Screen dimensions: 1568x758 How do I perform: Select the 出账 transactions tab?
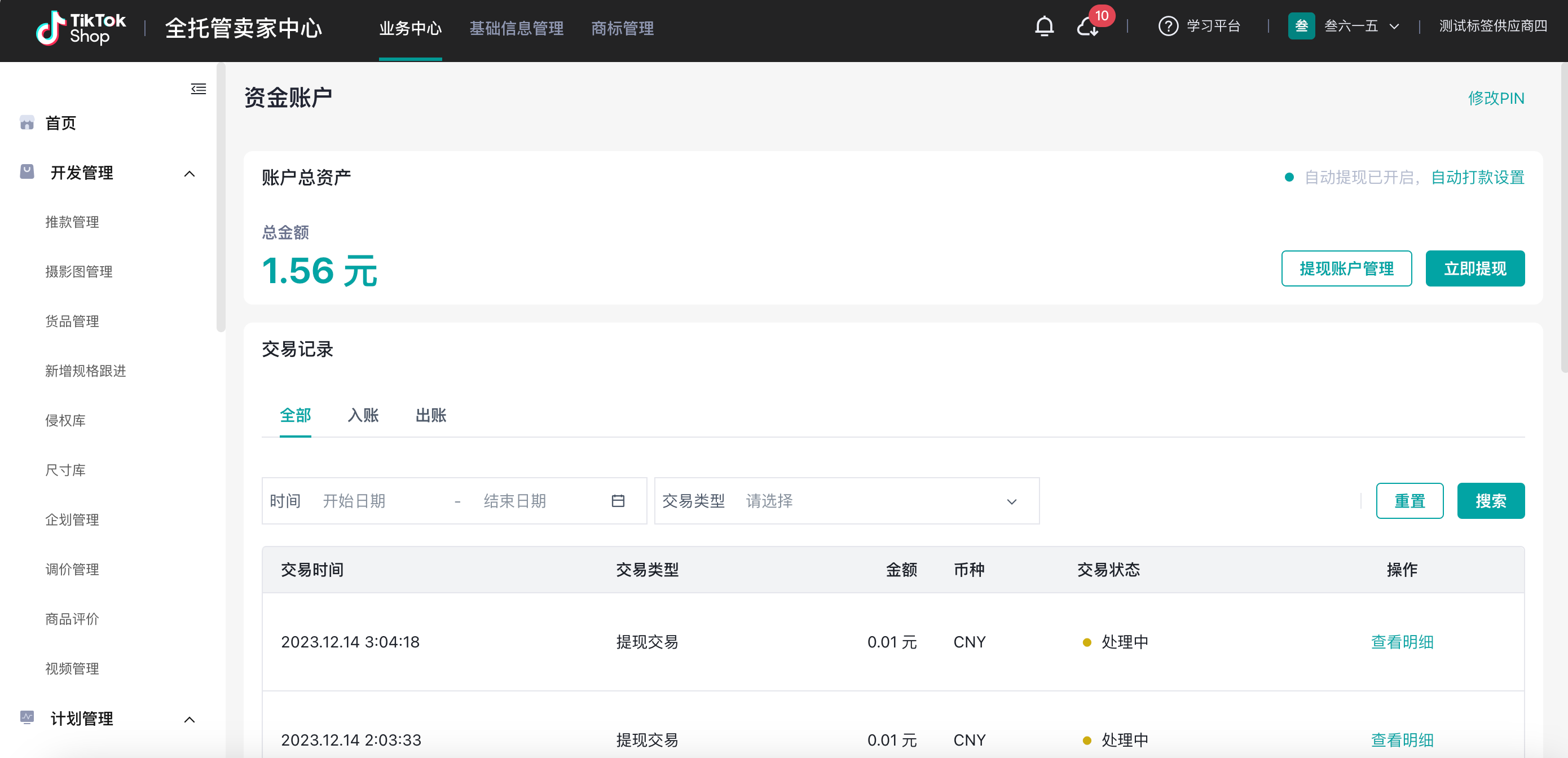pyautogui.click(x=430, y=415)
